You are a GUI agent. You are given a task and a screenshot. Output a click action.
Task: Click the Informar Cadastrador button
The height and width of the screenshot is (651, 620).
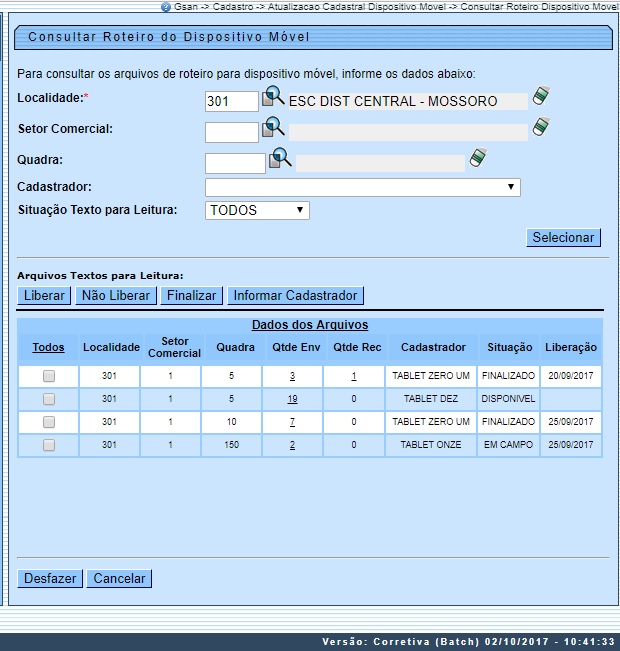click(295, 295)
